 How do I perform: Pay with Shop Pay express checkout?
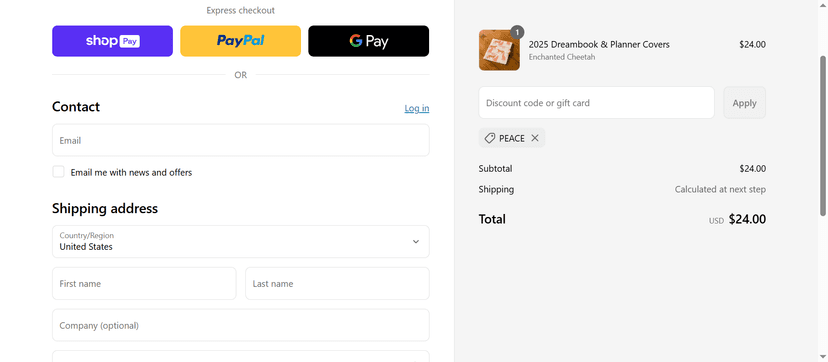click(112, 41)
